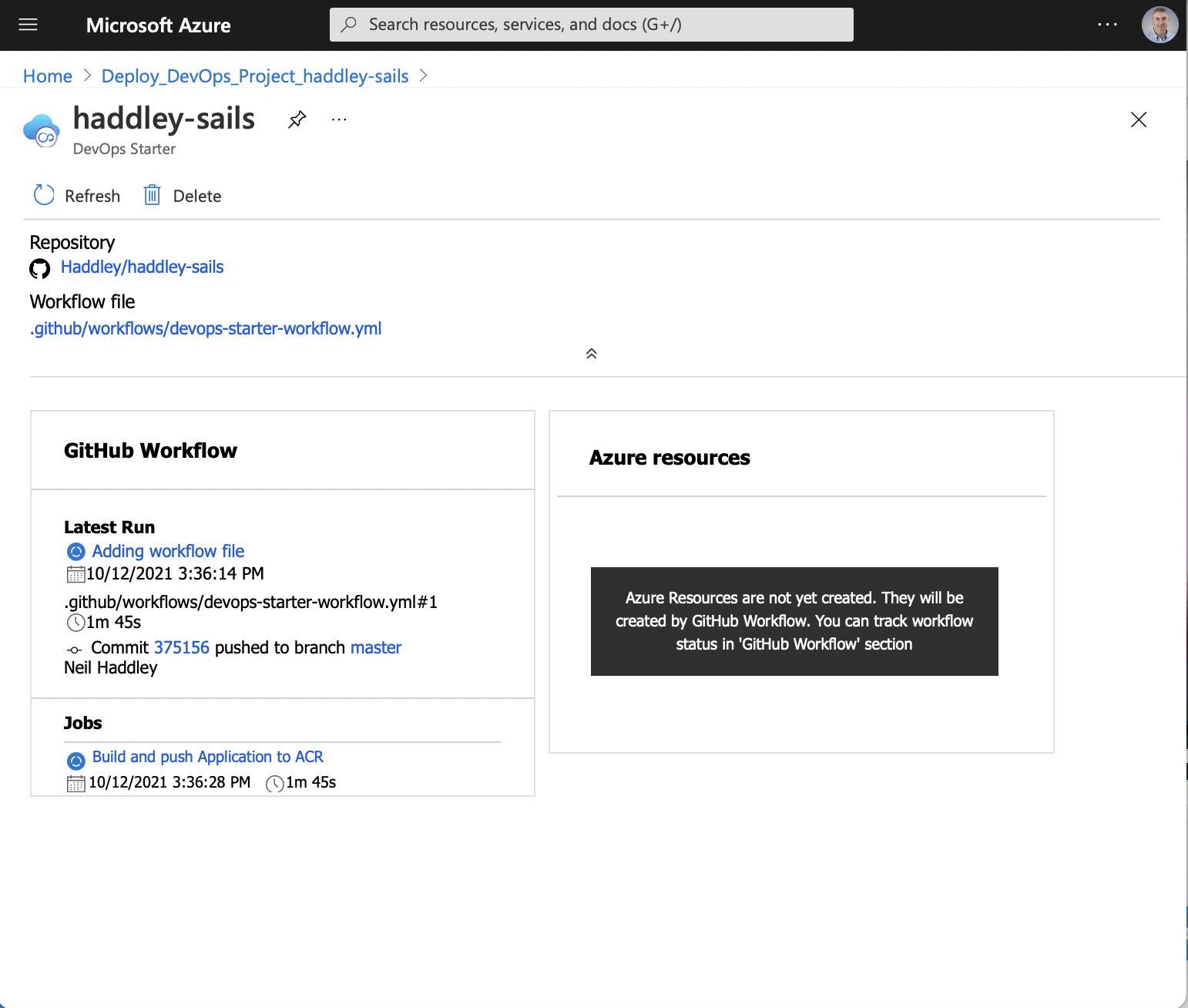Screen dimensions: 1188x1008
Task: Open the master branch link
Action: click(x=376, y=647)
